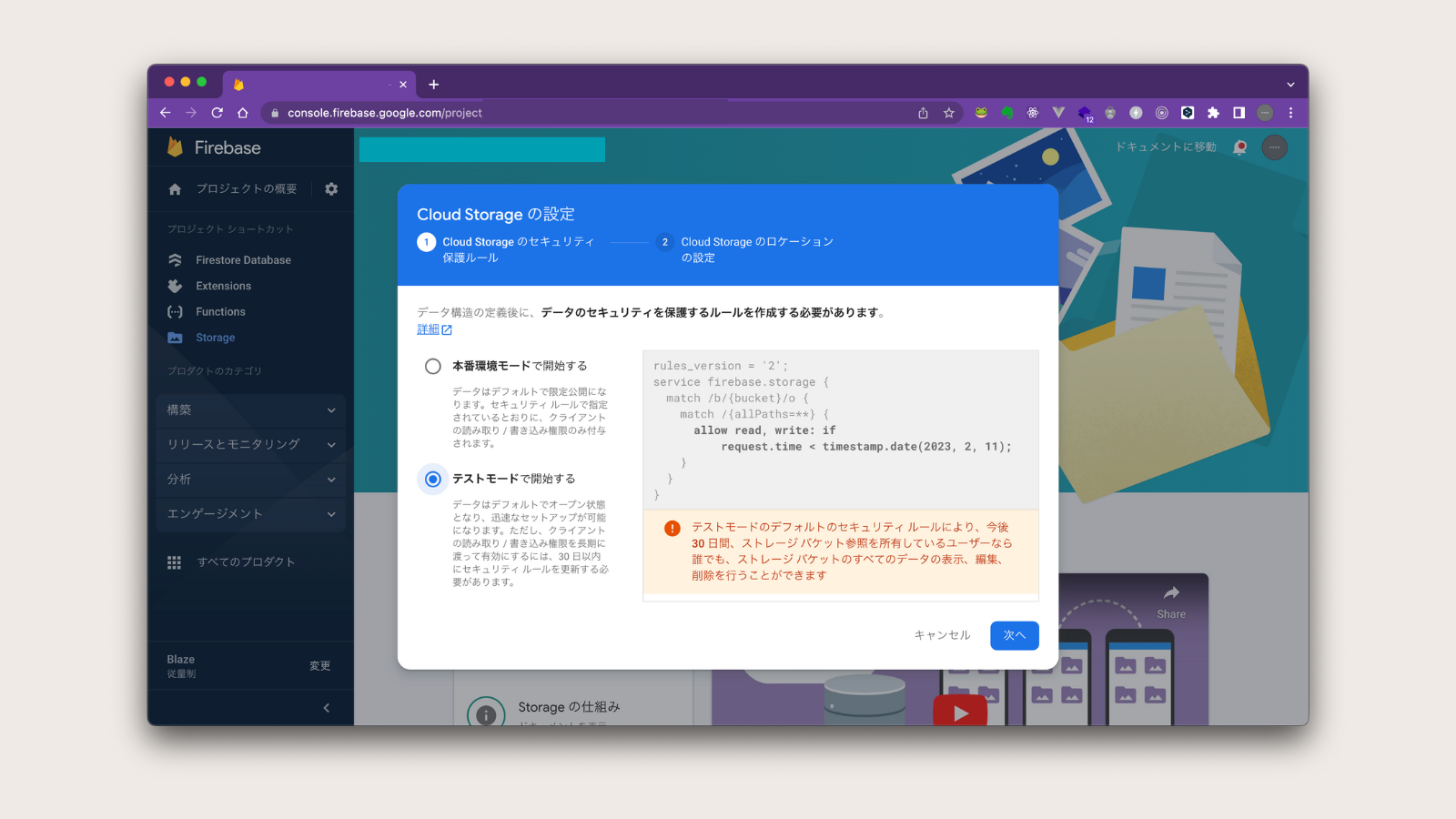Toggle browser side panel icon

(x=1239, y=113)
